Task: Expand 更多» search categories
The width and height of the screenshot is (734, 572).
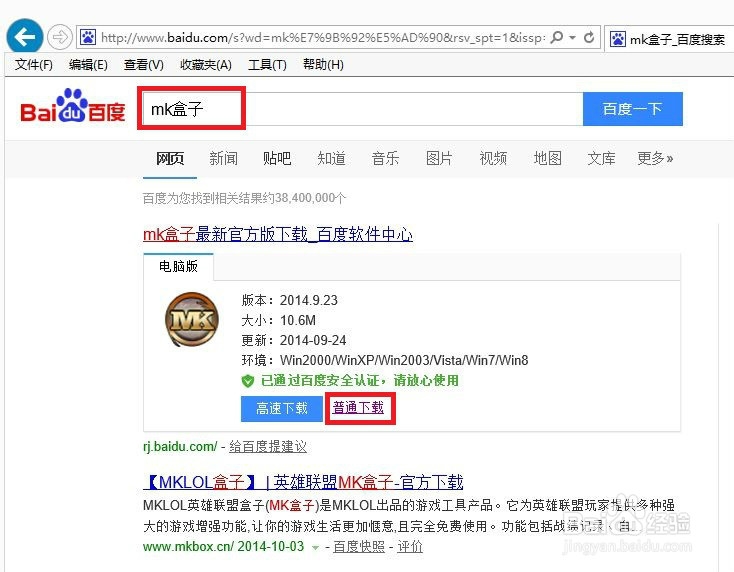Action: 655,159
